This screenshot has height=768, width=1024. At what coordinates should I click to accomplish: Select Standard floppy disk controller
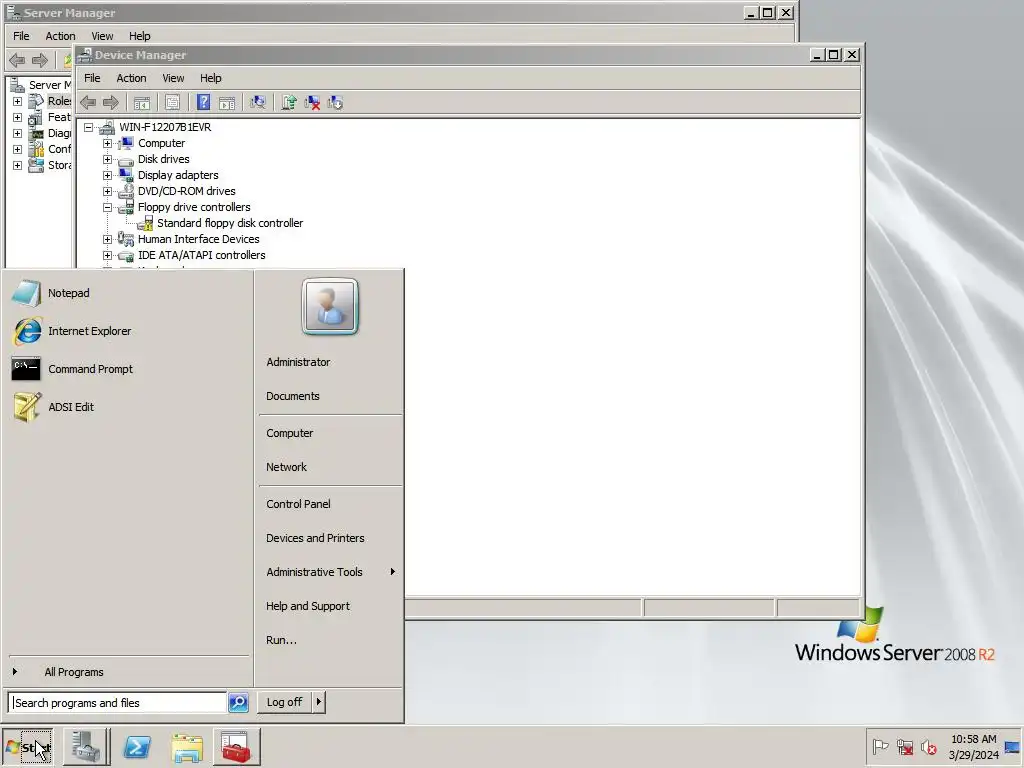pyautogui.click(x=230, y=223)
